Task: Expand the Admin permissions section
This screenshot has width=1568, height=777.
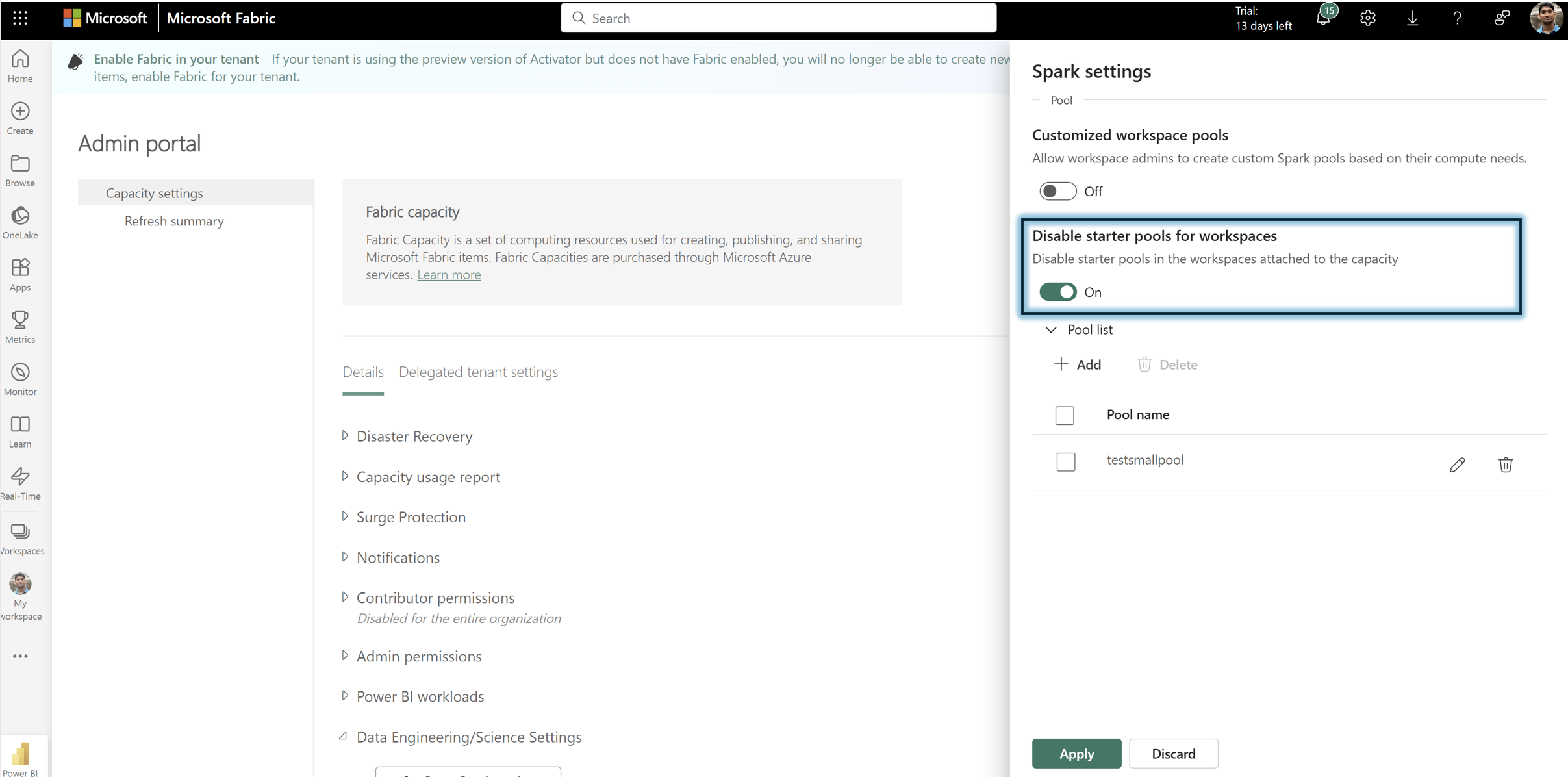Action: click(345, 656)
